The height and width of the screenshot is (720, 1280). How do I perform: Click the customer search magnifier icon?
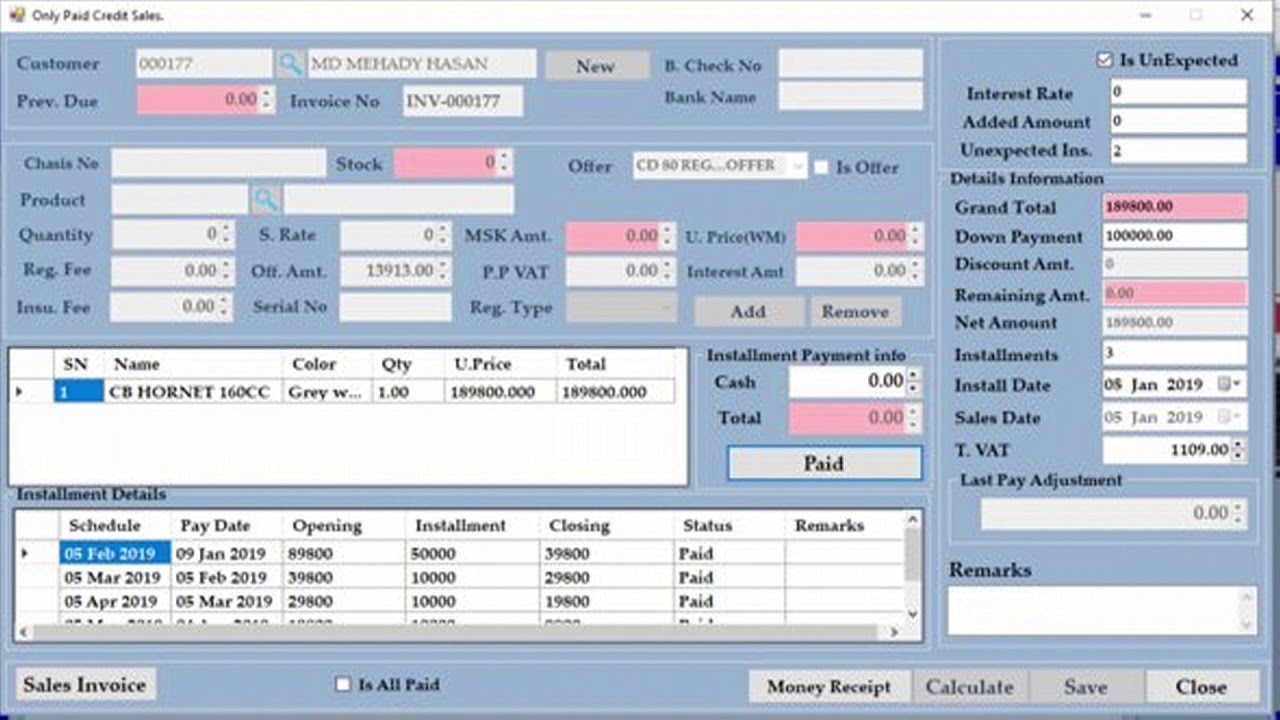(290, 64)
